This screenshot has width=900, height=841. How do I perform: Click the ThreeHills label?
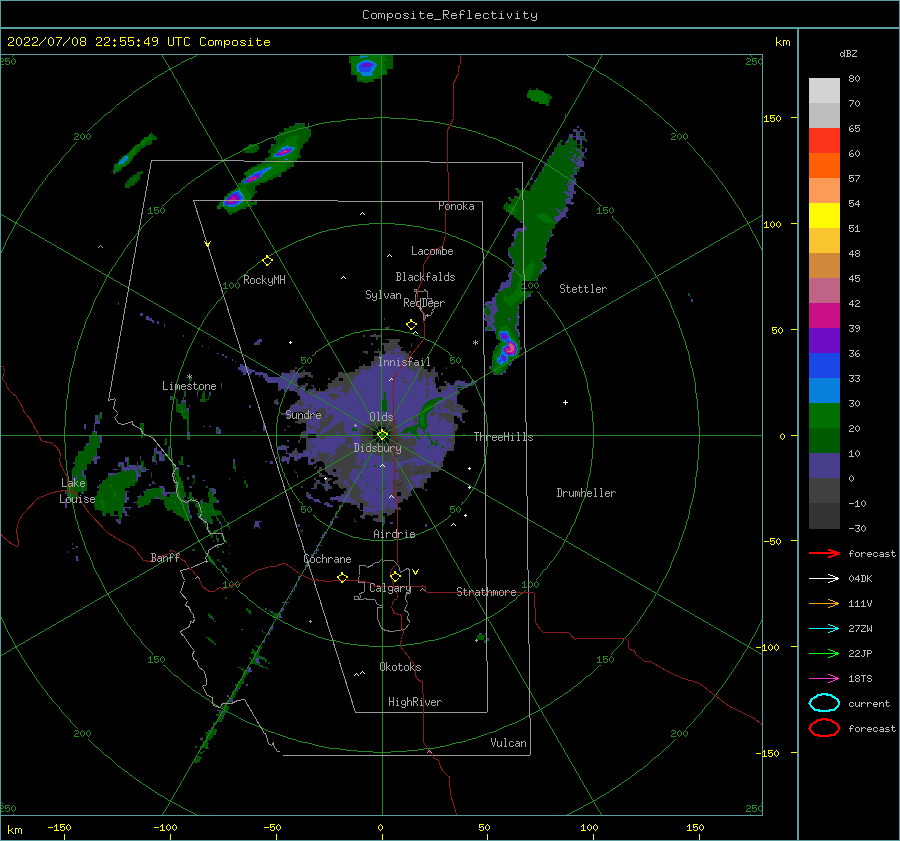503,437
